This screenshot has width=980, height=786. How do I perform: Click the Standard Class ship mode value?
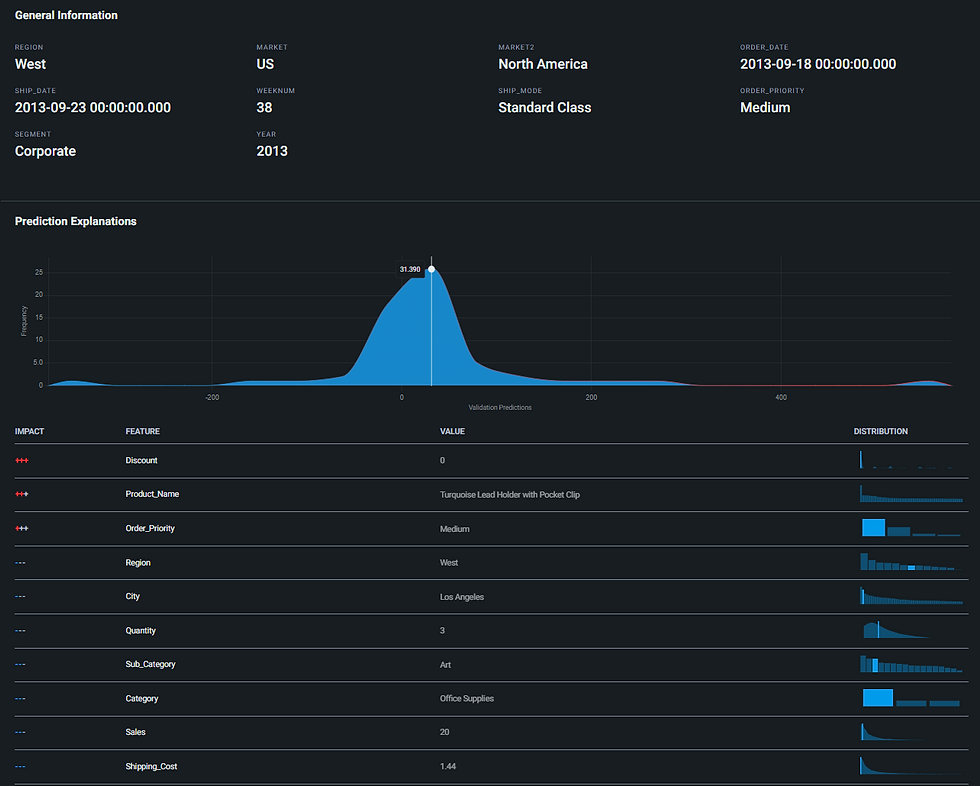(545, 108)
